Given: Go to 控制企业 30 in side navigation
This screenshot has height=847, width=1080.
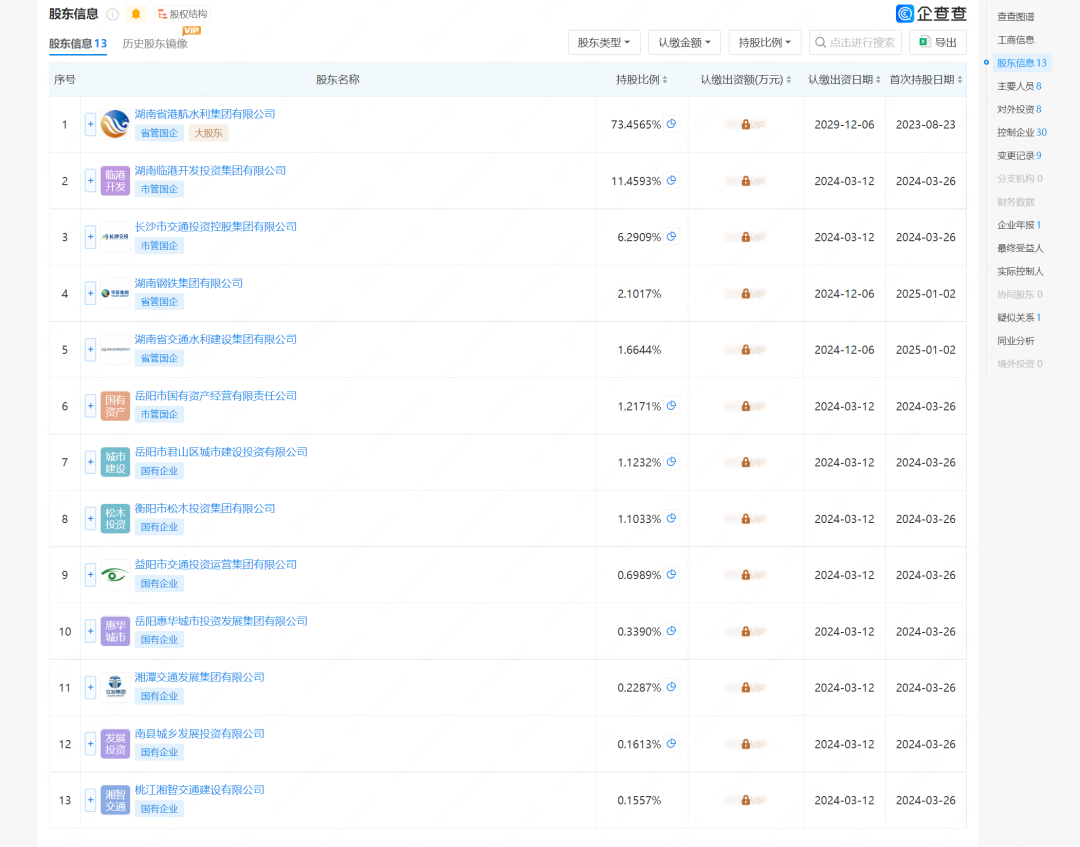Looking at the screenshot, I should pyautogui.click(x=1021, y=132).
